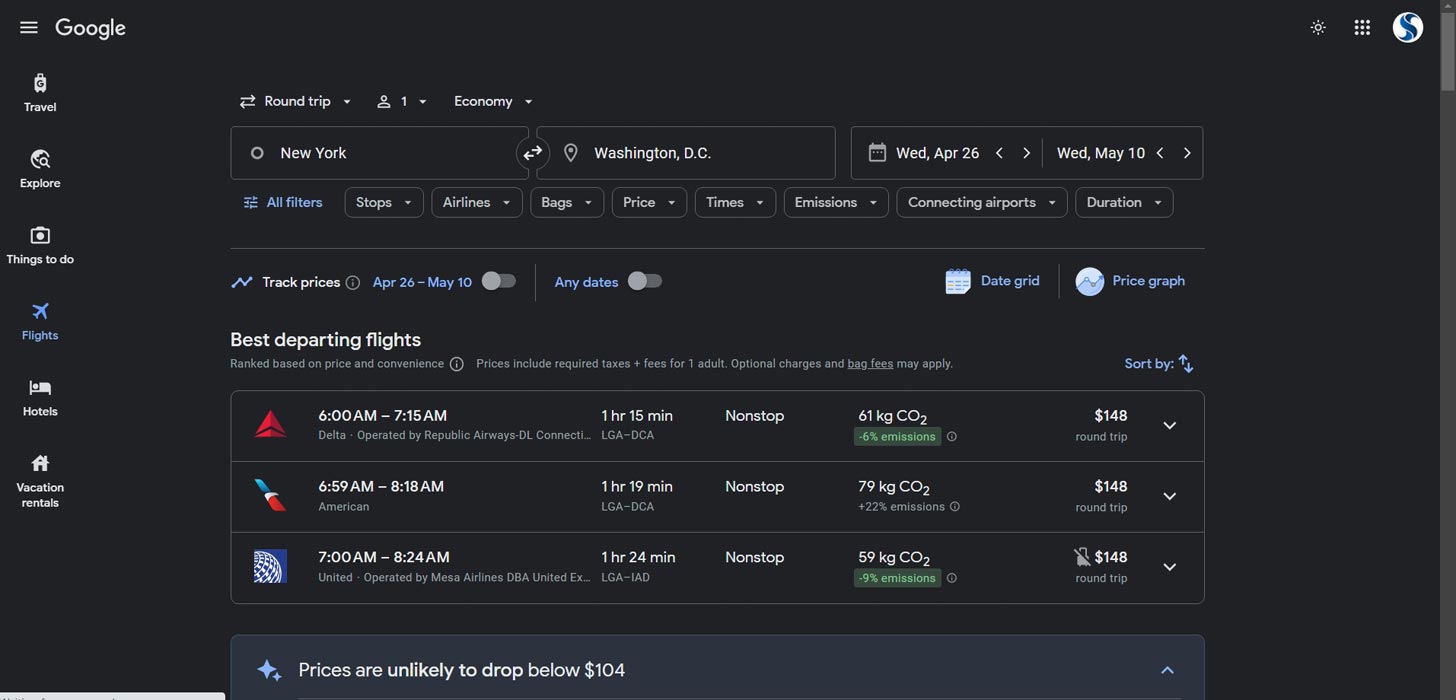
Task: Click info icon next to -6% emissions
Action: click(952, 436)
